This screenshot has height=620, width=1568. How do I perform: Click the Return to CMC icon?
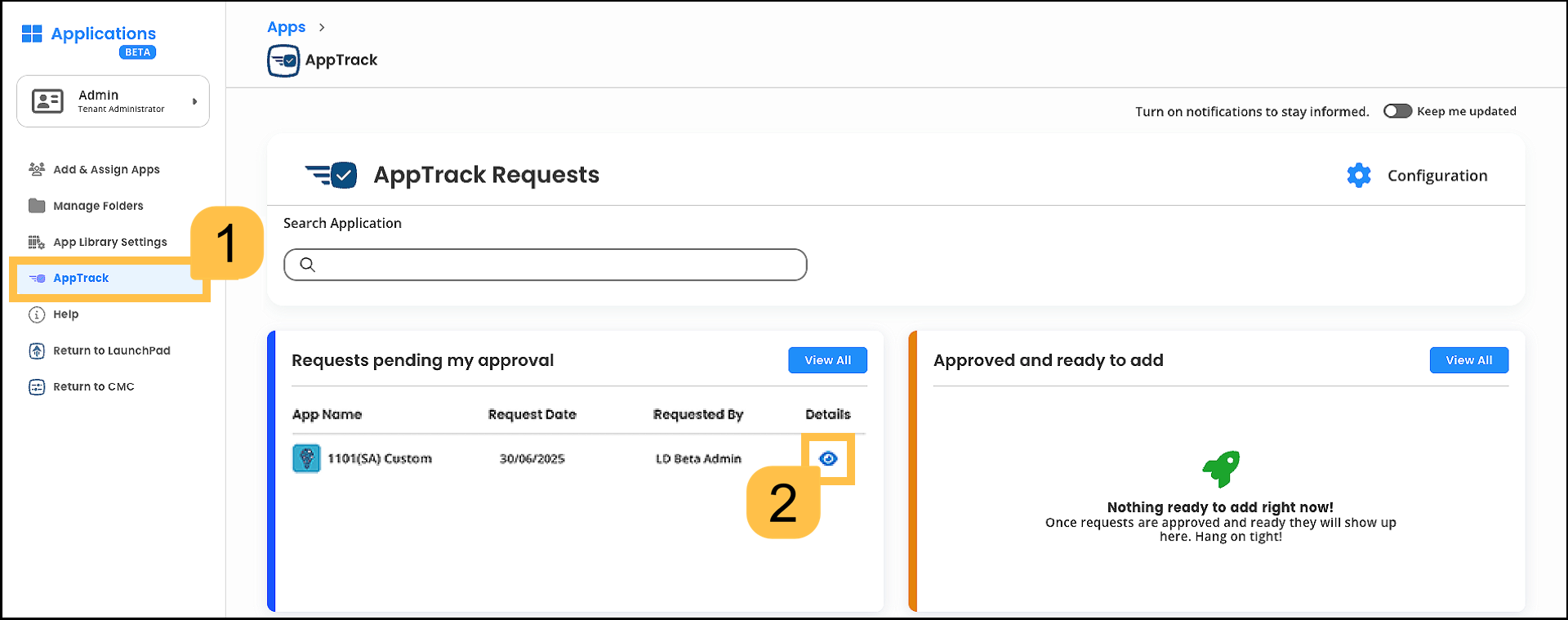click(37, 386)
